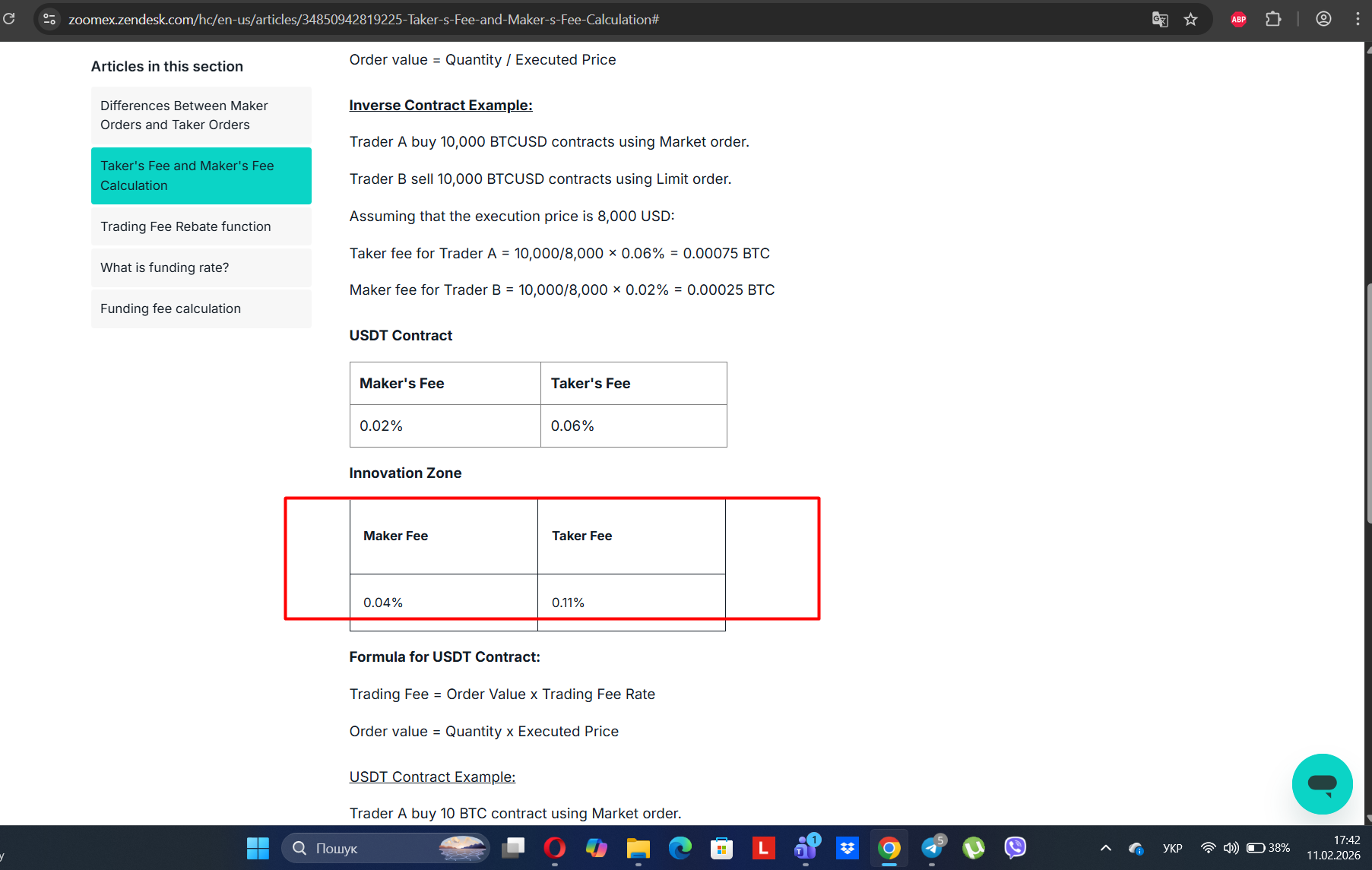Screen dimensions: 1372x870
Task: Open Task View on the taskbar
Action: click(x=514, y=848)
